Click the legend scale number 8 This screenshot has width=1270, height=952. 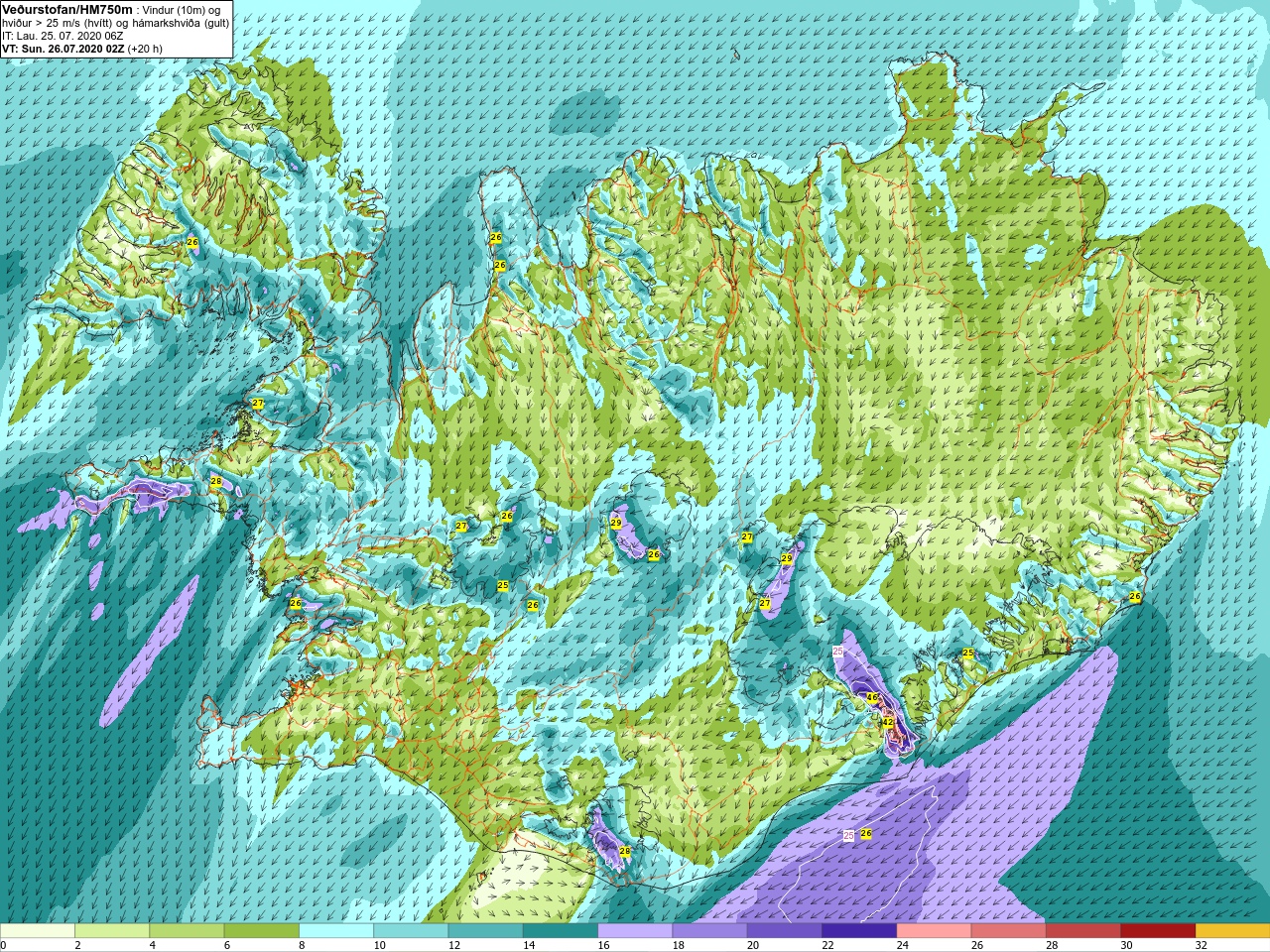pos(303,945)
